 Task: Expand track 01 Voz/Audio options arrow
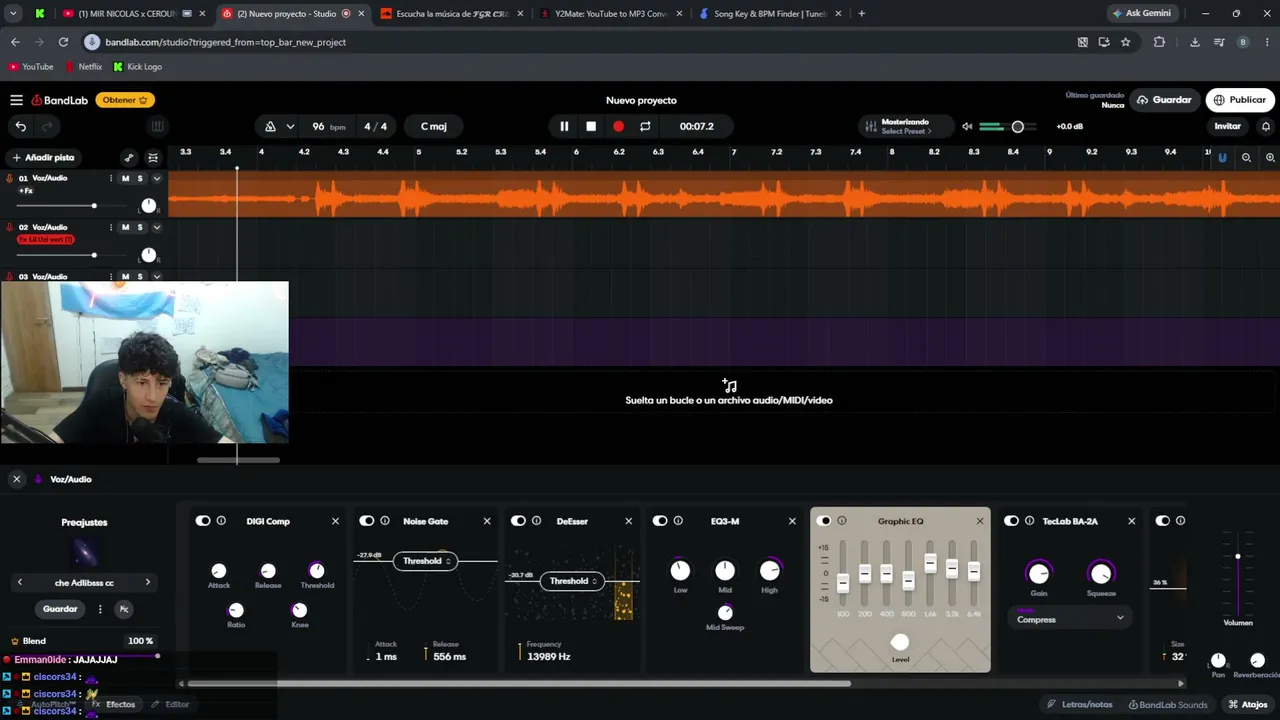coord(156,178)
